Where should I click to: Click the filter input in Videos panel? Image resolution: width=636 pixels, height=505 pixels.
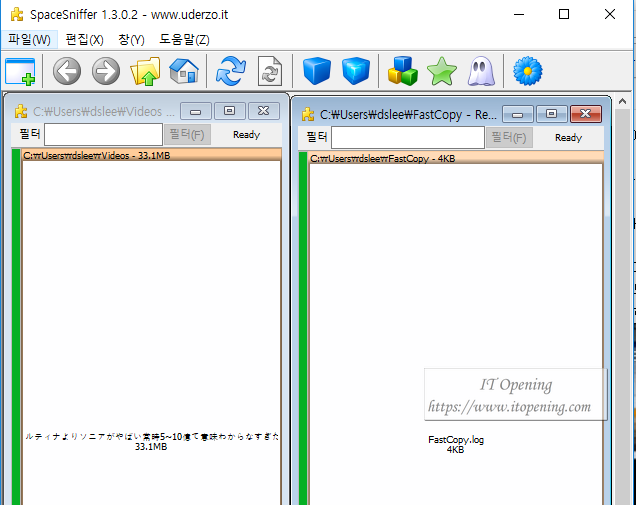[x=103, y=135]
